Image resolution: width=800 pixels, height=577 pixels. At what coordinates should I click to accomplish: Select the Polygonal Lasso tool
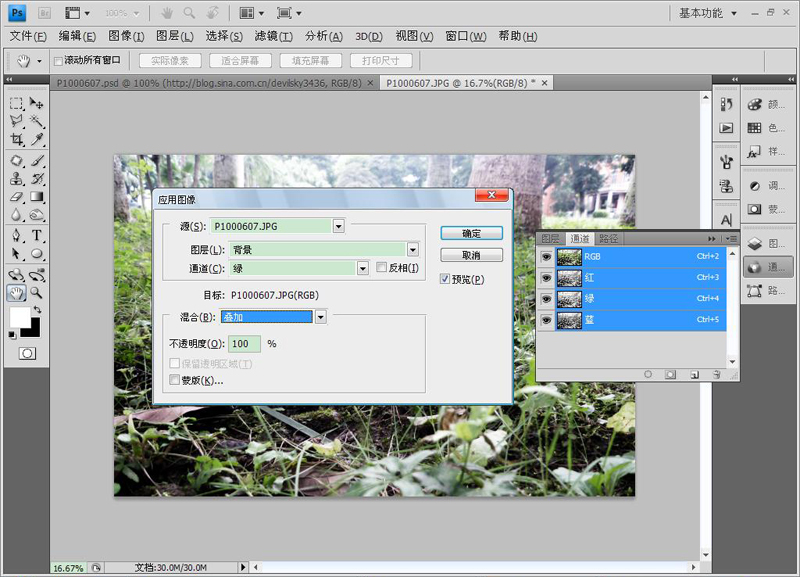(16, 121)
